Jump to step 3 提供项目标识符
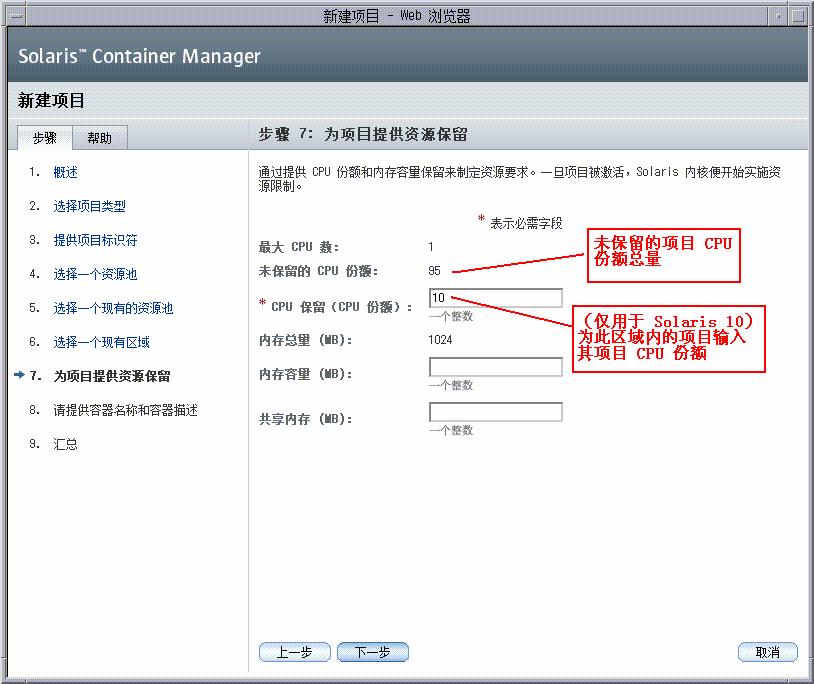Screen dimensions: 814x684 [96, 240]
